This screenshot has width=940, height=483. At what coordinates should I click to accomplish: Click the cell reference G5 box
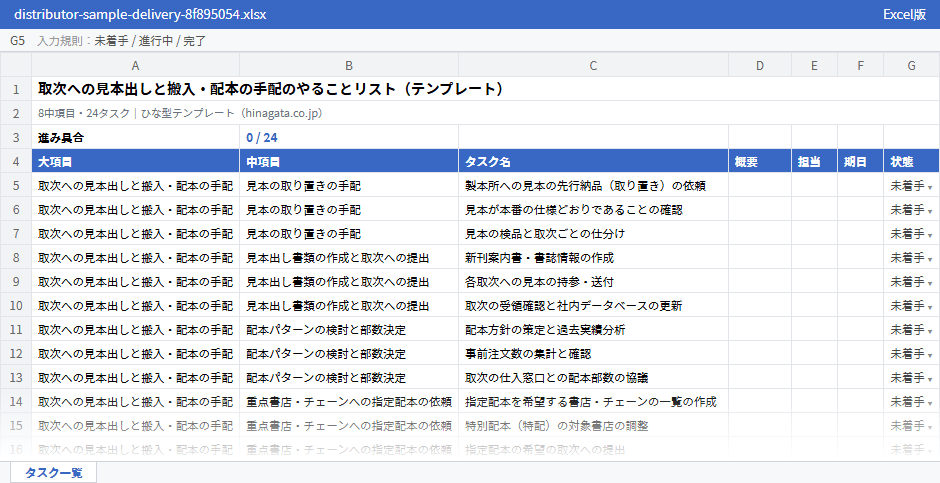(17, 41)
